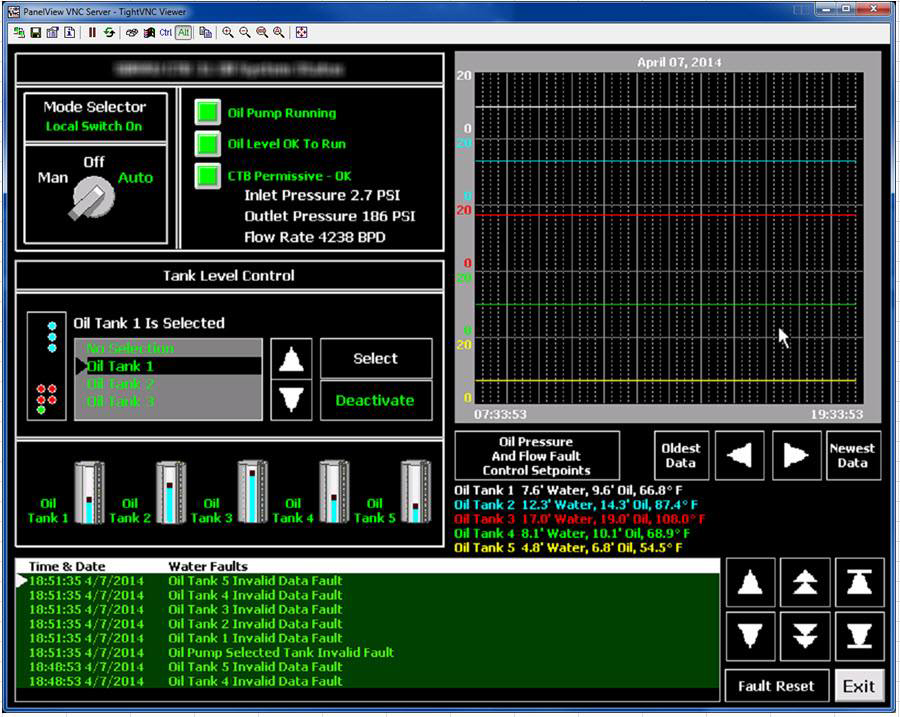Click the clipboard transfer toolbar icon
Image resolution: width=900 pixels, height=717 pixels.
pos(207,32)
